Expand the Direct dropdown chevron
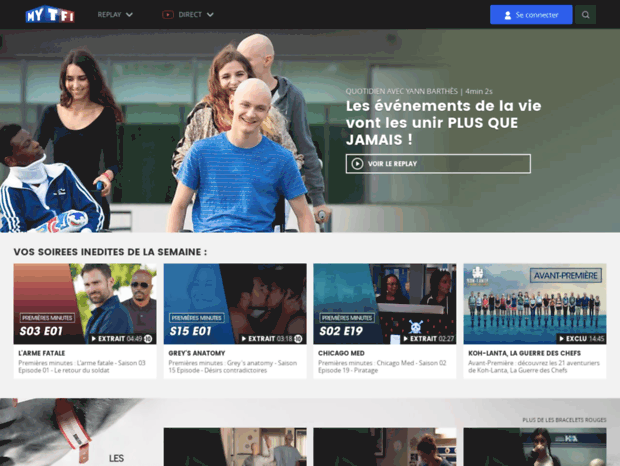 (x=210, y=15)
